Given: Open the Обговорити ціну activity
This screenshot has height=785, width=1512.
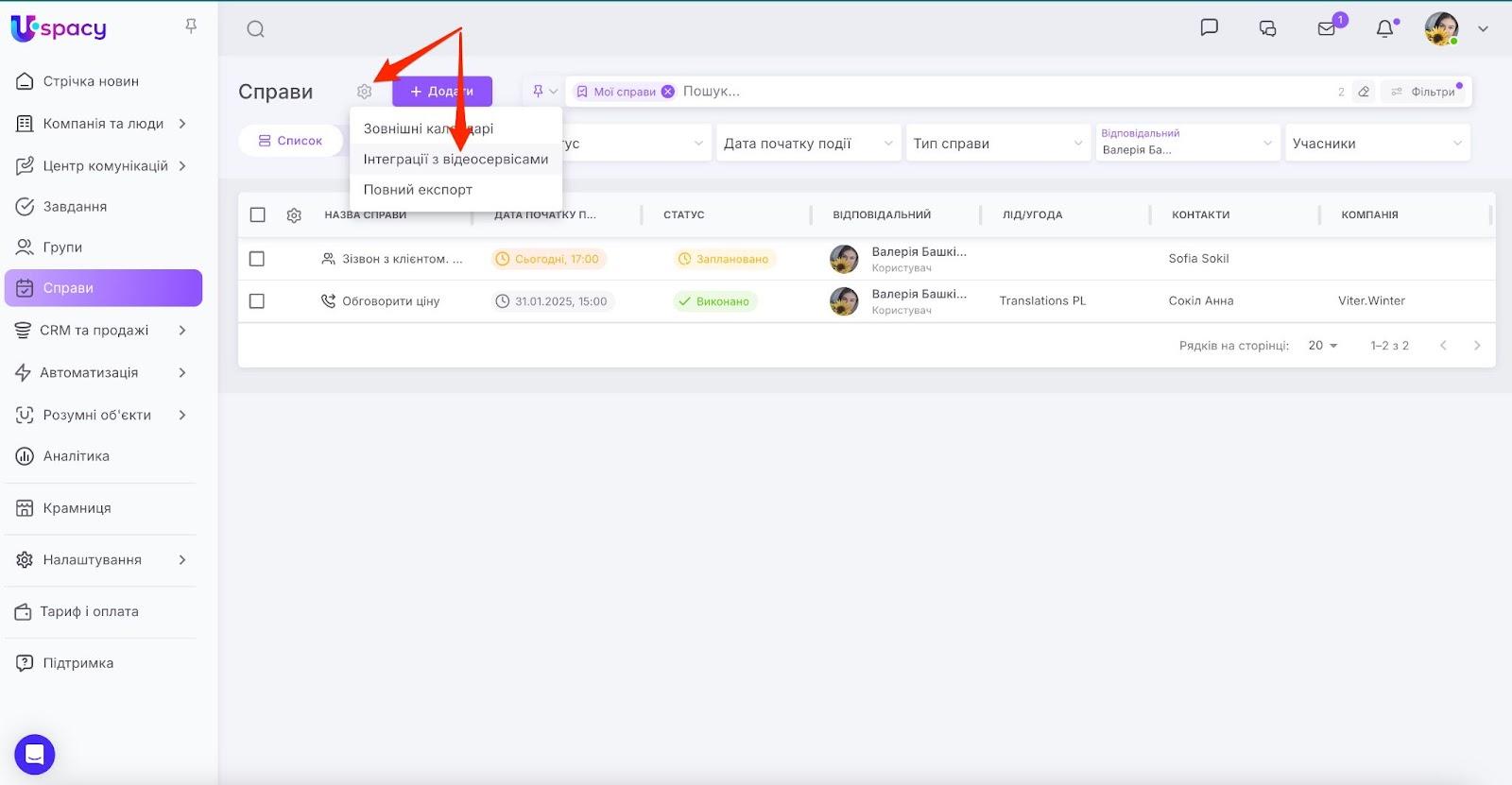Looking at the screenshot, I should [x=390, y=301].
